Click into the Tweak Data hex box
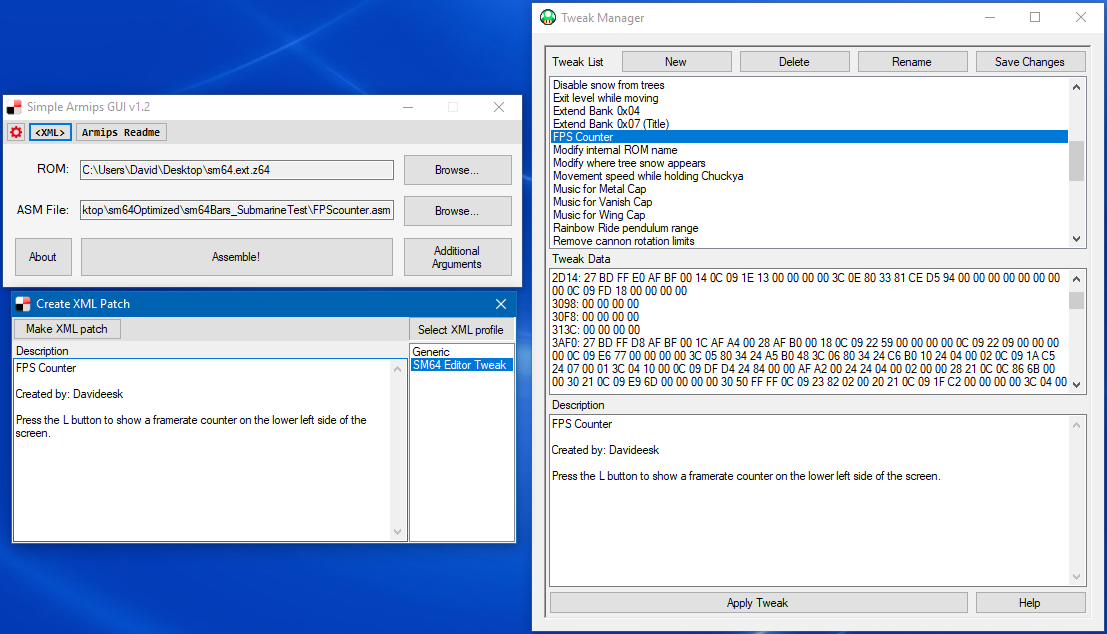1107x634 pixels. 809,330
